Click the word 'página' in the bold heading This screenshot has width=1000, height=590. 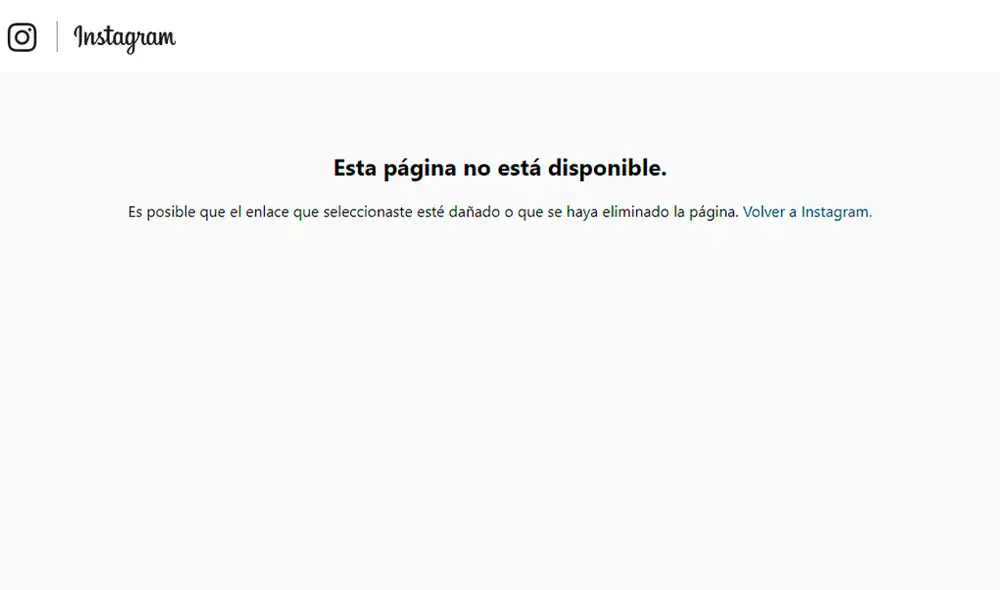tap(419, 169)
